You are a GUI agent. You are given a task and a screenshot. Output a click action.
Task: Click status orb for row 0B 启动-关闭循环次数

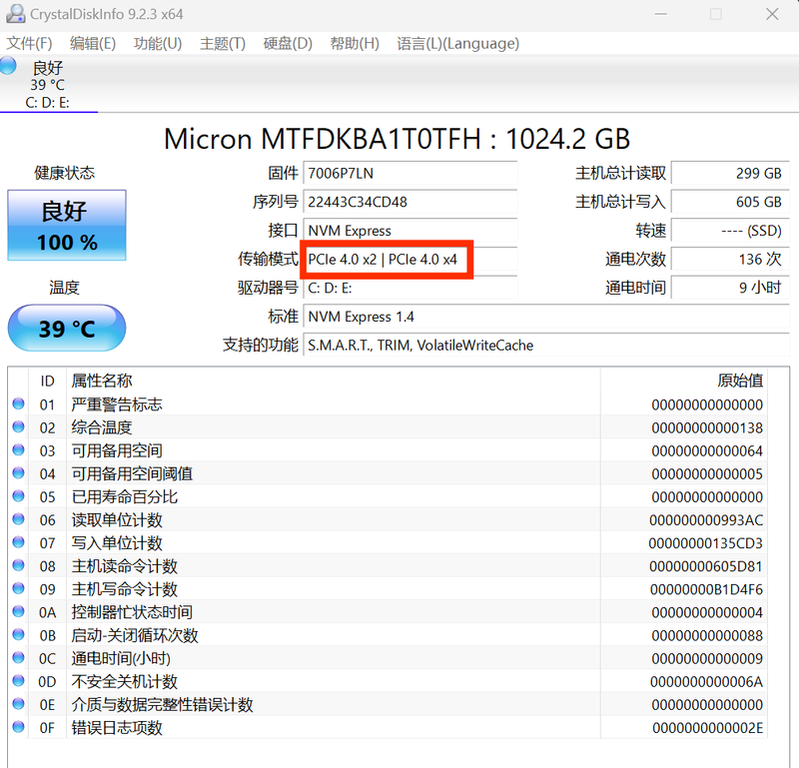(18, 634)
